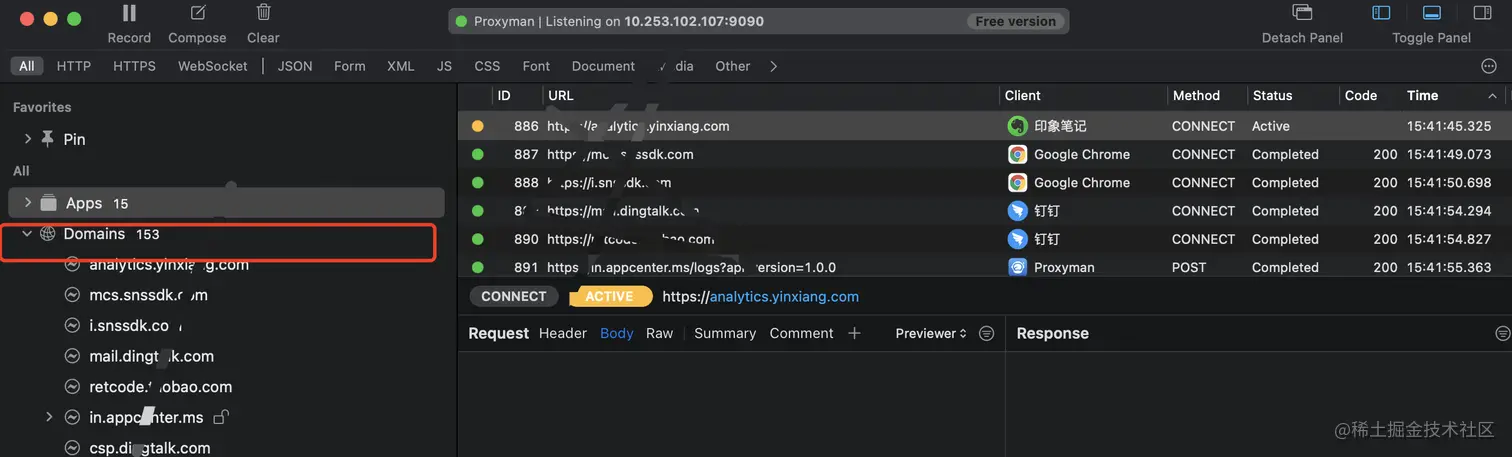Filter by Font content
This screenshot has height=457, width=1512.
tap(536, 66)
